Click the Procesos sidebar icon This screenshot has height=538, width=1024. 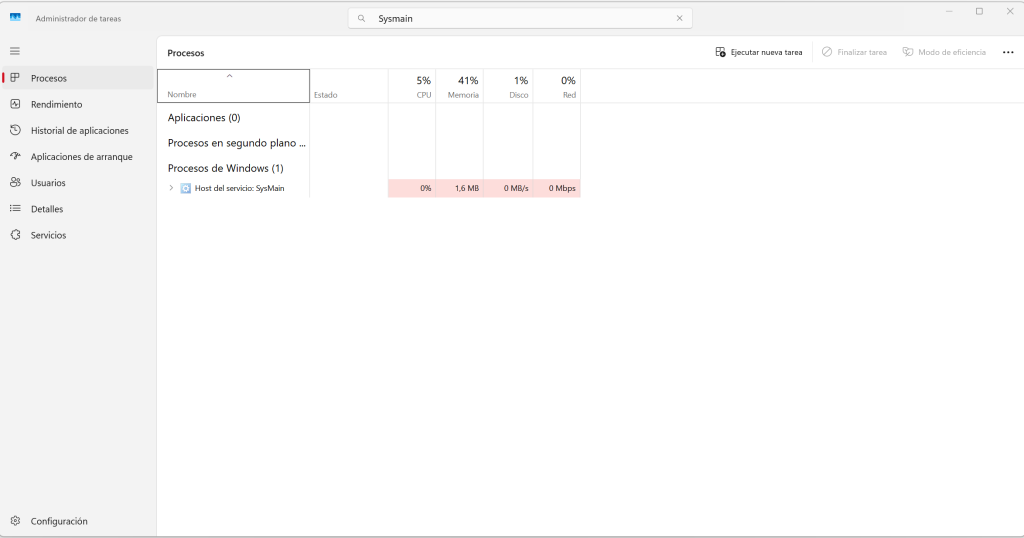pyautogui.click(x=15, y=78)
